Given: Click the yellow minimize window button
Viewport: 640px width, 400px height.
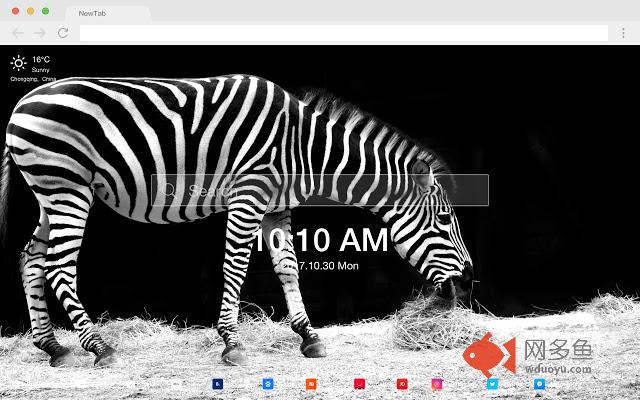Looking at the screenshot, I should (x=31, y=11).
